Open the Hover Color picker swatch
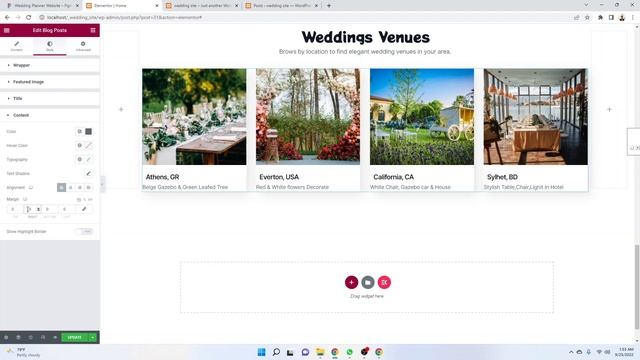Viewport: 640px width, 360px height. [x=89, y=145]
